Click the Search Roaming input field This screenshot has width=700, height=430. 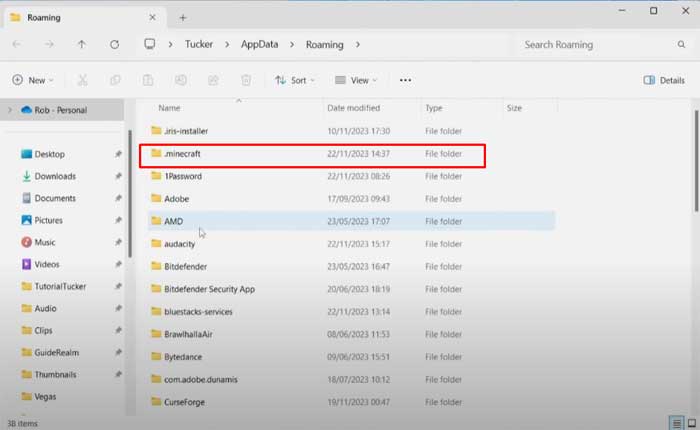tap(600, 44)
